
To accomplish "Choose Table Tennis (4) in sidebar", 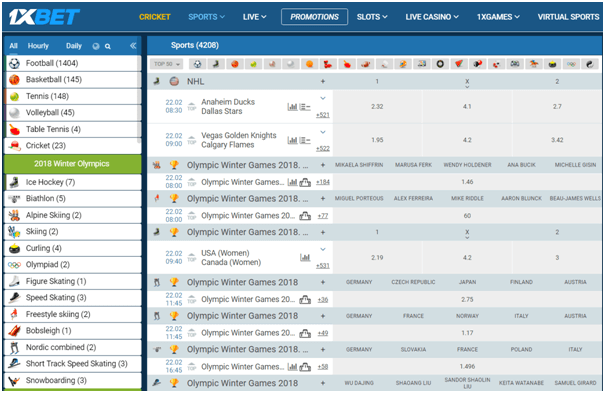I will [x=72, y=129].
